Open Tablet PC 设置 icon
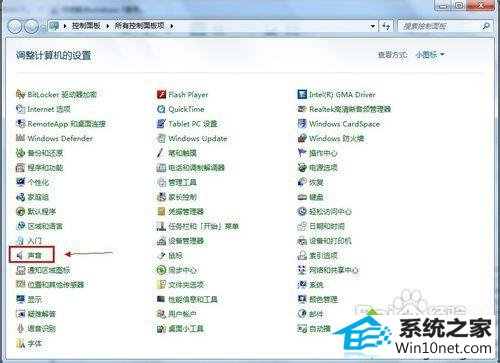Viewport: 500px width, 363px height. pos(161,124)
